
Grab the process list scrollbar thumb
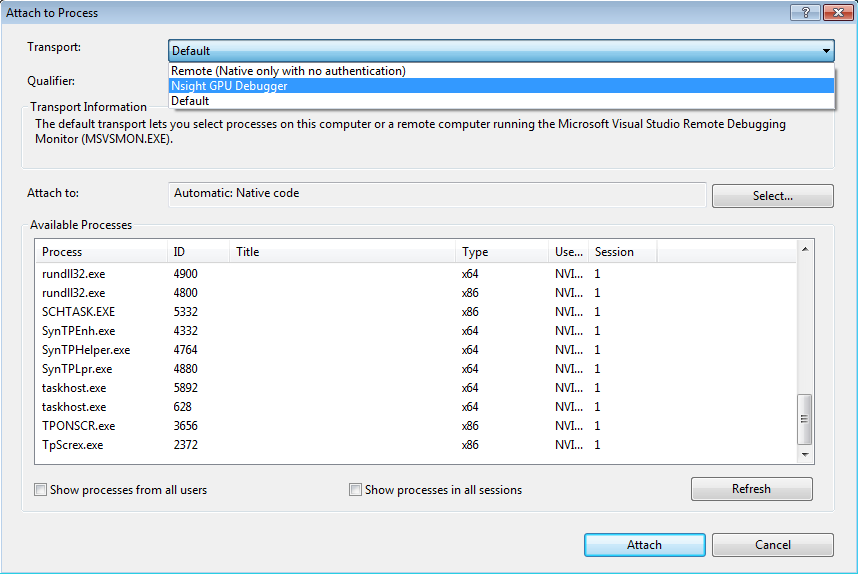tap(804, 419)
